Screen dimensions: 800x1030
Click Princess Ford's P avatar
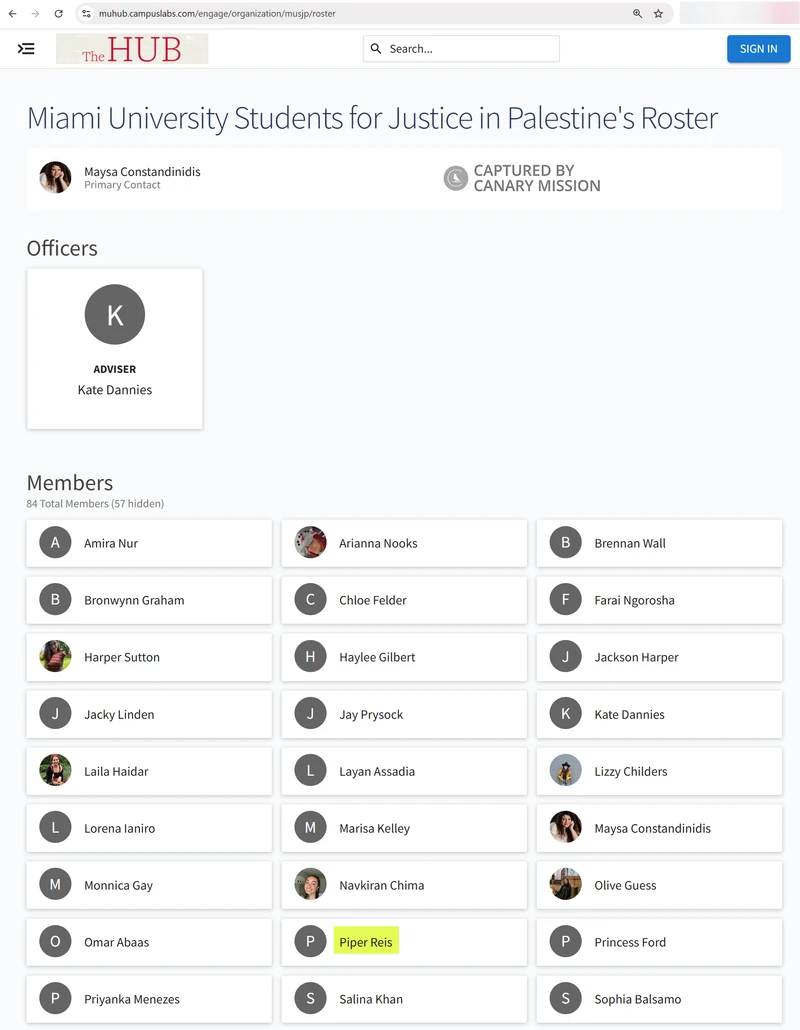click(x=566, y=942)
